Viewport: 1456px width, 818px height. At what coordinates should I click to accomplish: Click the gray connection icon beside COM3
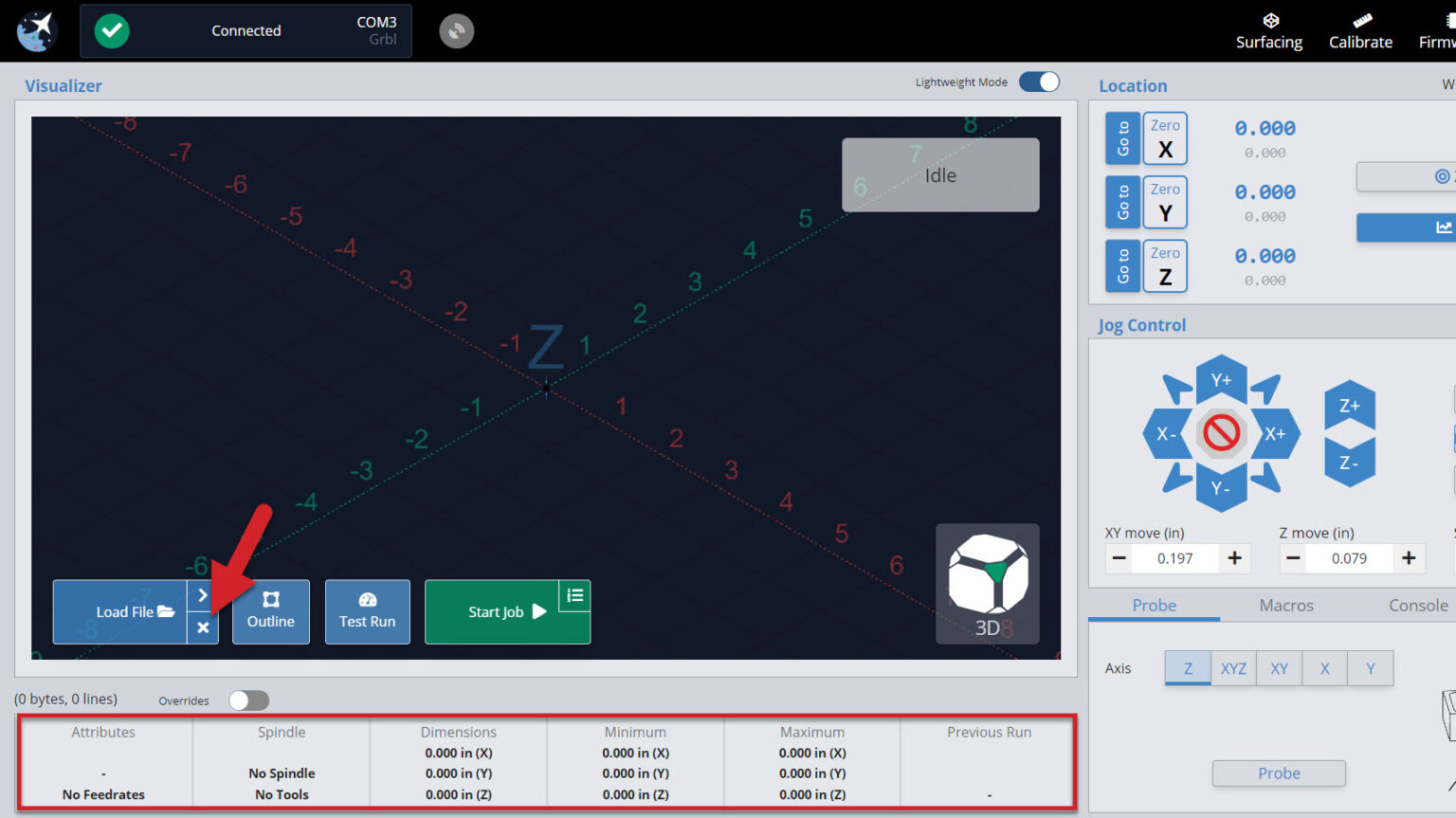(456, 31)
